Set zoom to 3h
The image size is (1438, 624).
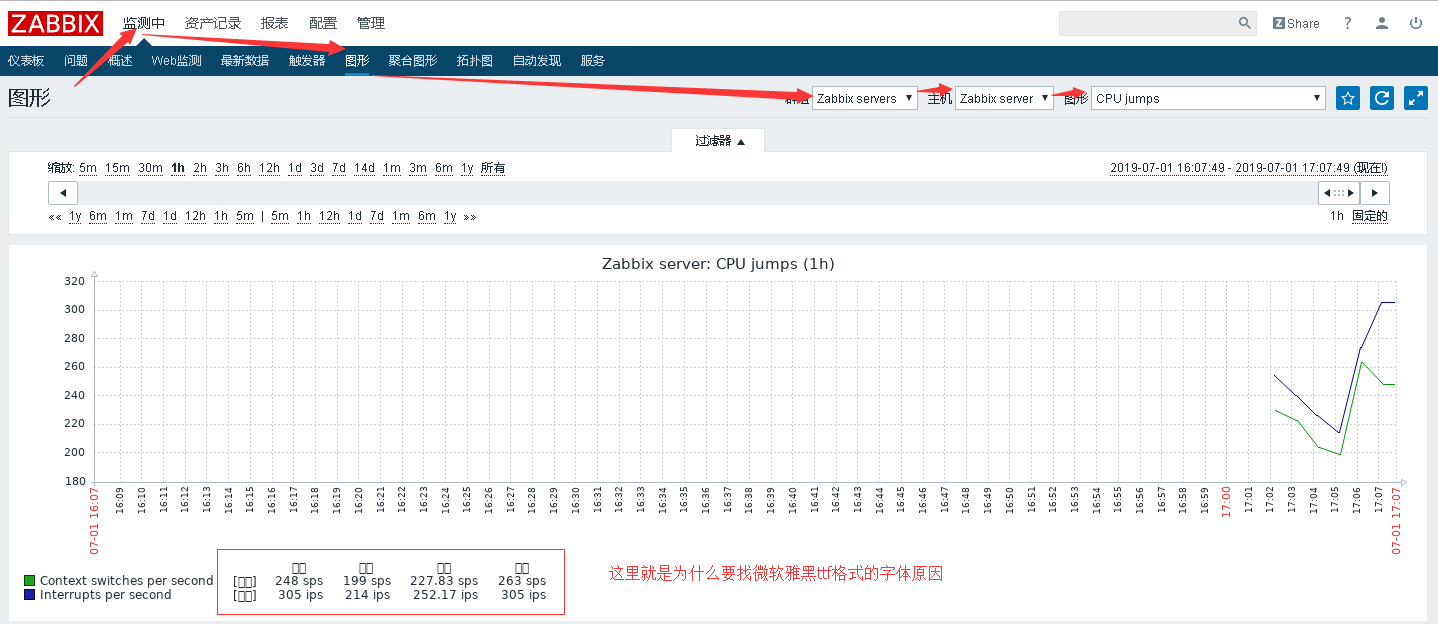(222, 168)
